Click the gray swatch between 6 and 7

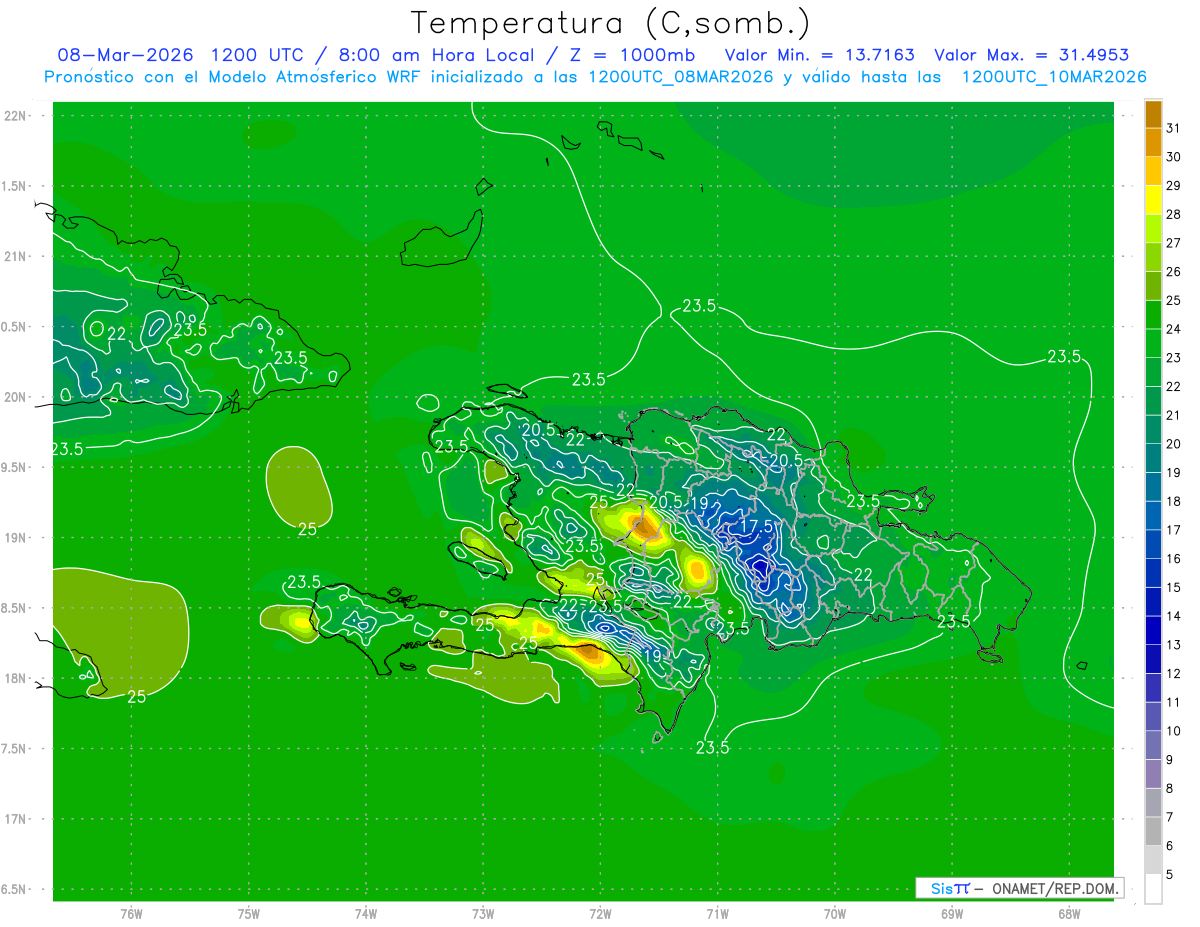(1153, 831)
